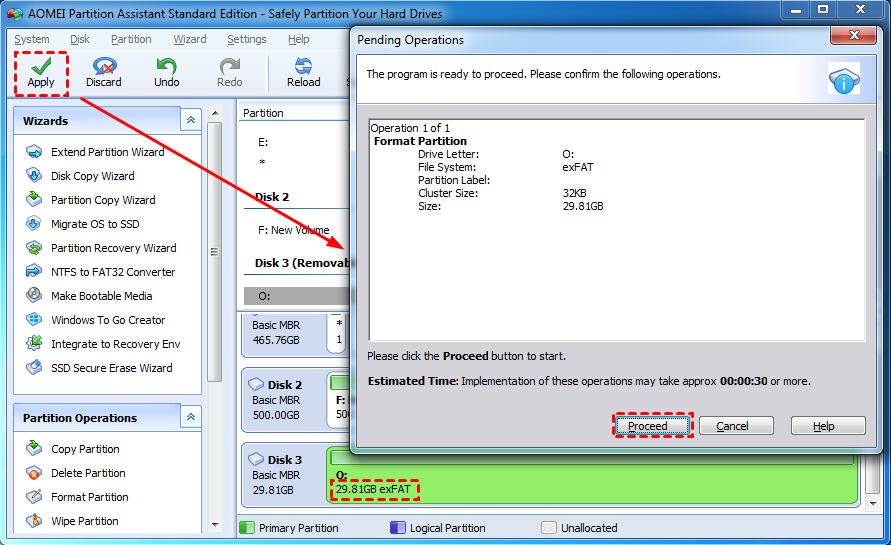The image size is (891, 545).
Task: Open the Help menu
Action: tap(299, 39)
